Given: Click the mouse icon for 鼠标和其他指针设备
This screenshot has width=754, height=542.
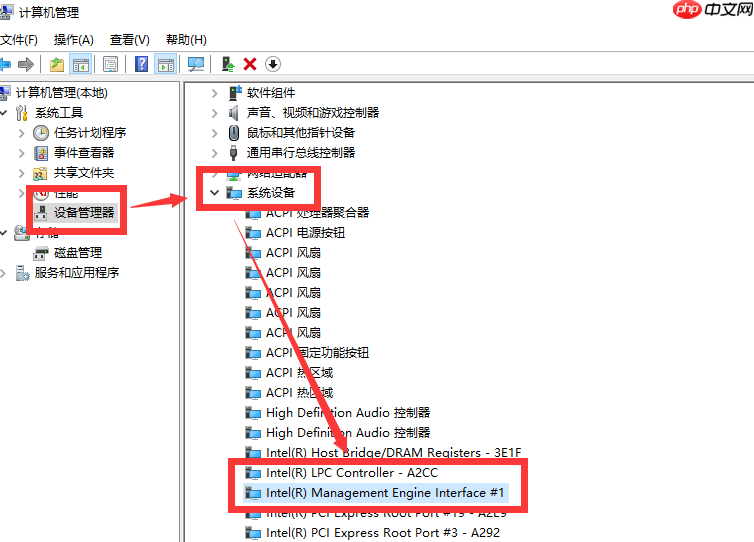Looking at the screenshot, I should [x=234, y=133].
